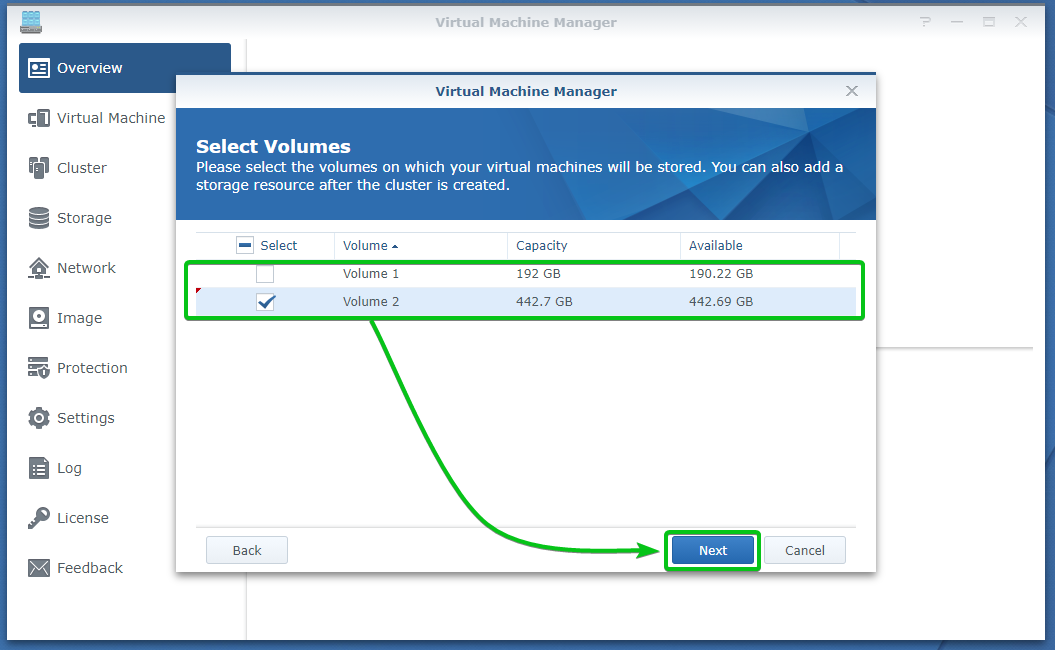Go to the Virtual Machine section
The image size is (1055, 650).
coord(111,118)
